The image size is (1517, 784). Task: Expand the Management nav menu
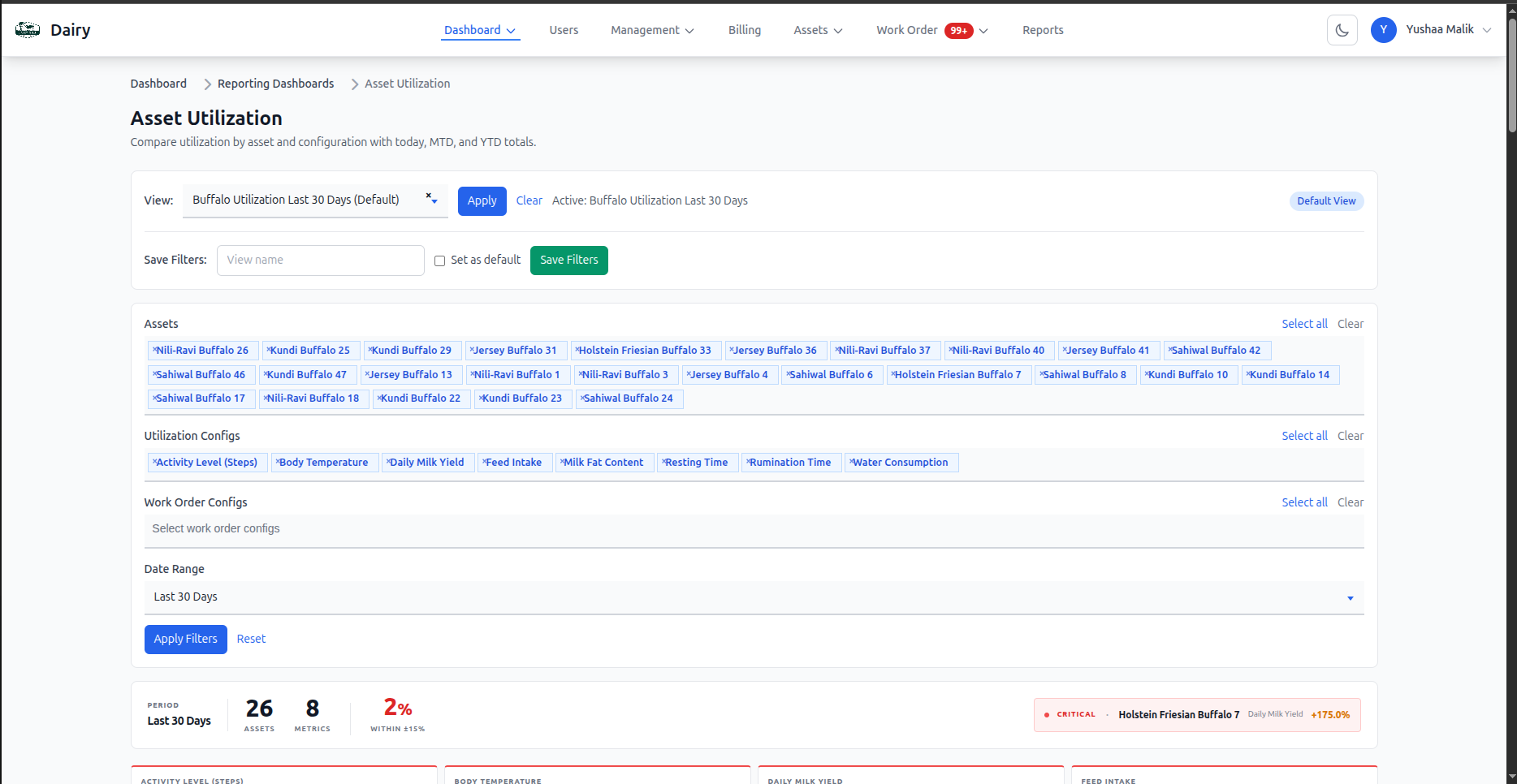652,30
